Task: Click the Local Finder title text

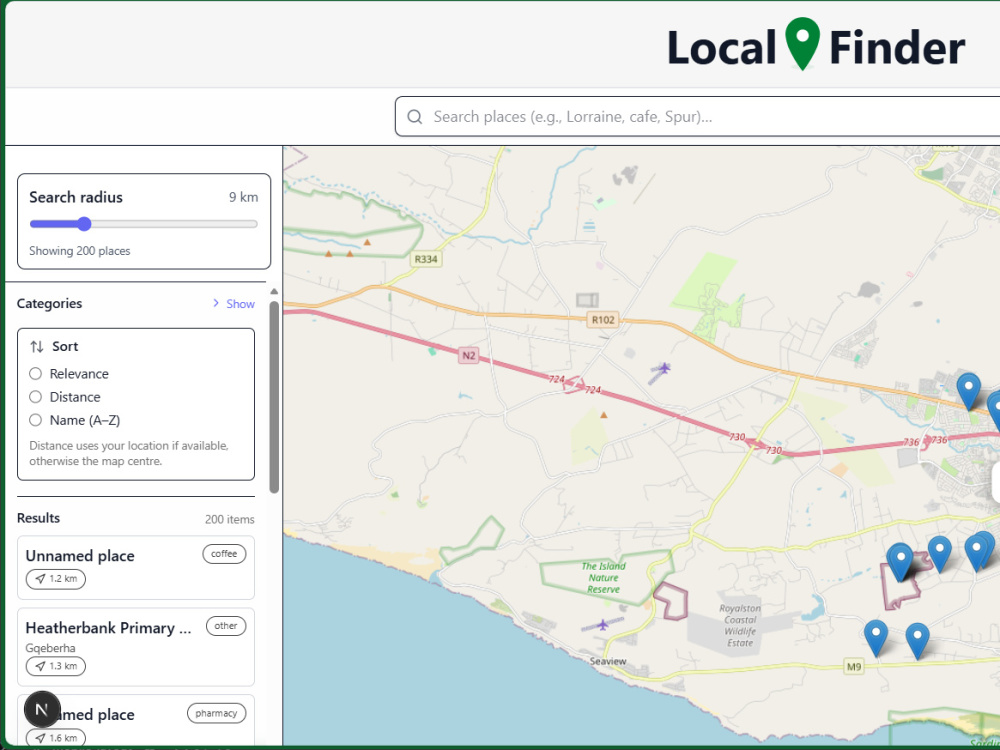Action: (816, 48)
